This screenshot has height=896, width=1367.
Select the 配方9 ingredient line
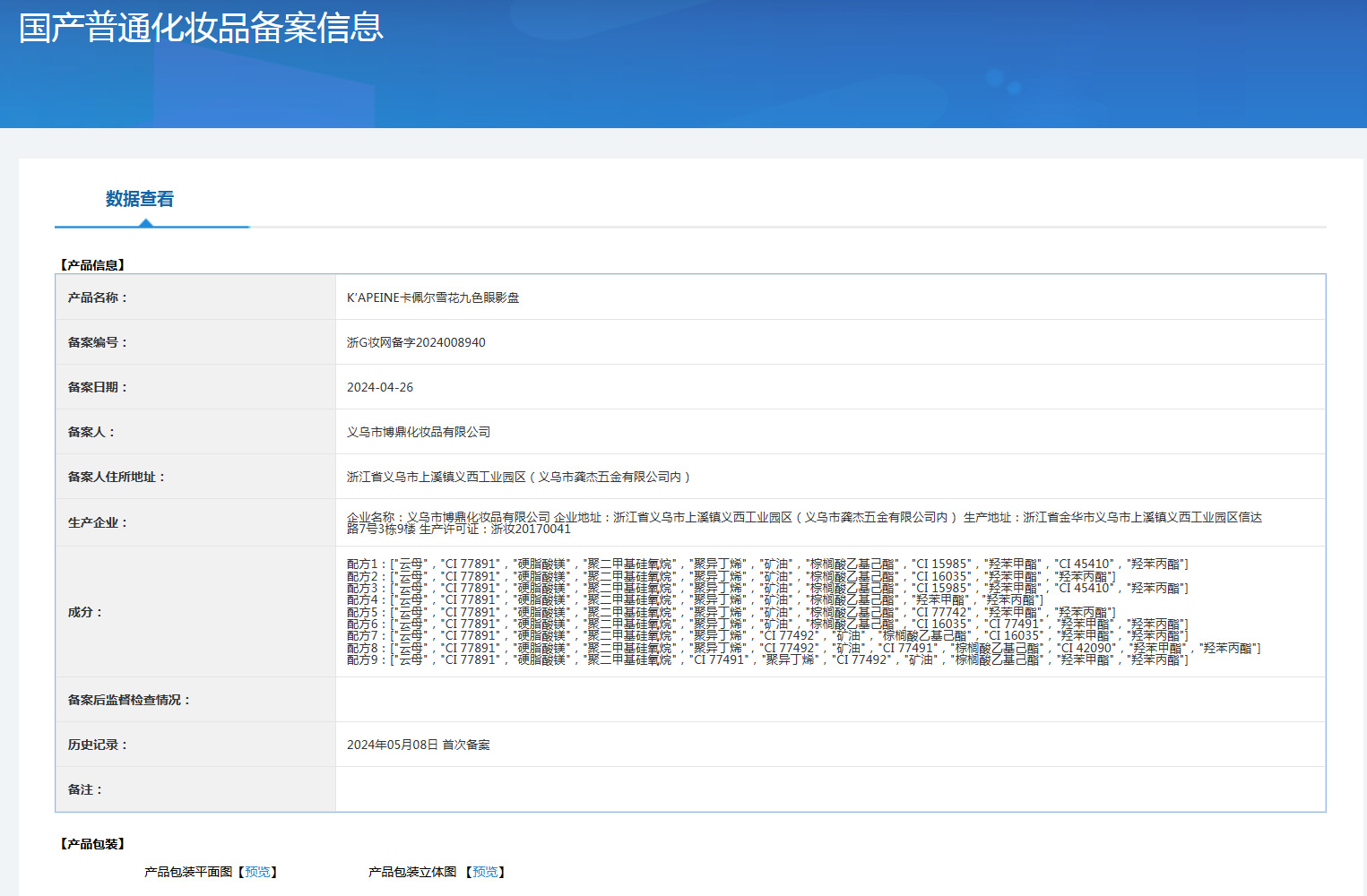click(x=767, y=659)
